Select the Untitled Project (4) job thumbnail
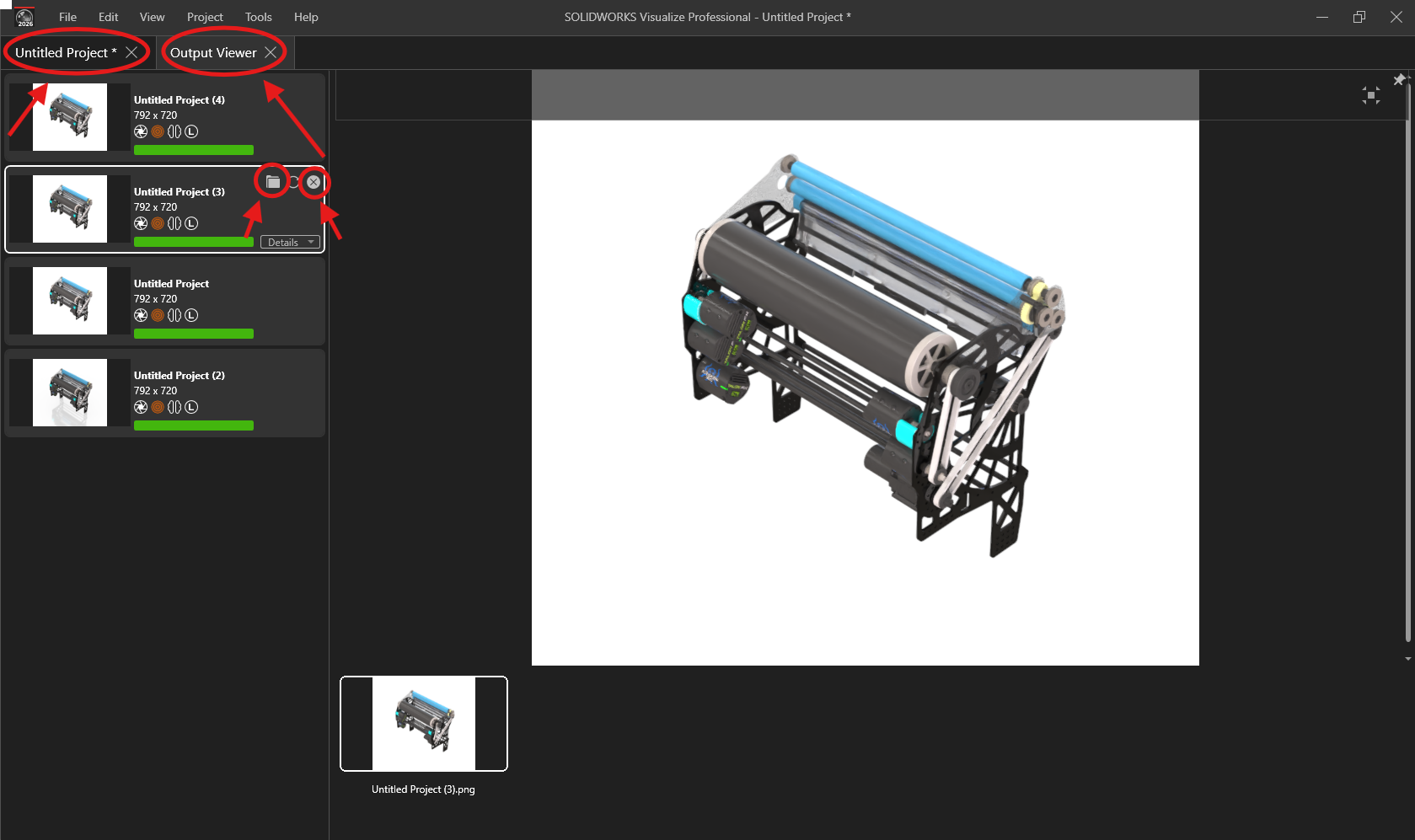Viewport: 1415px width, 840px height. [70, 117]
